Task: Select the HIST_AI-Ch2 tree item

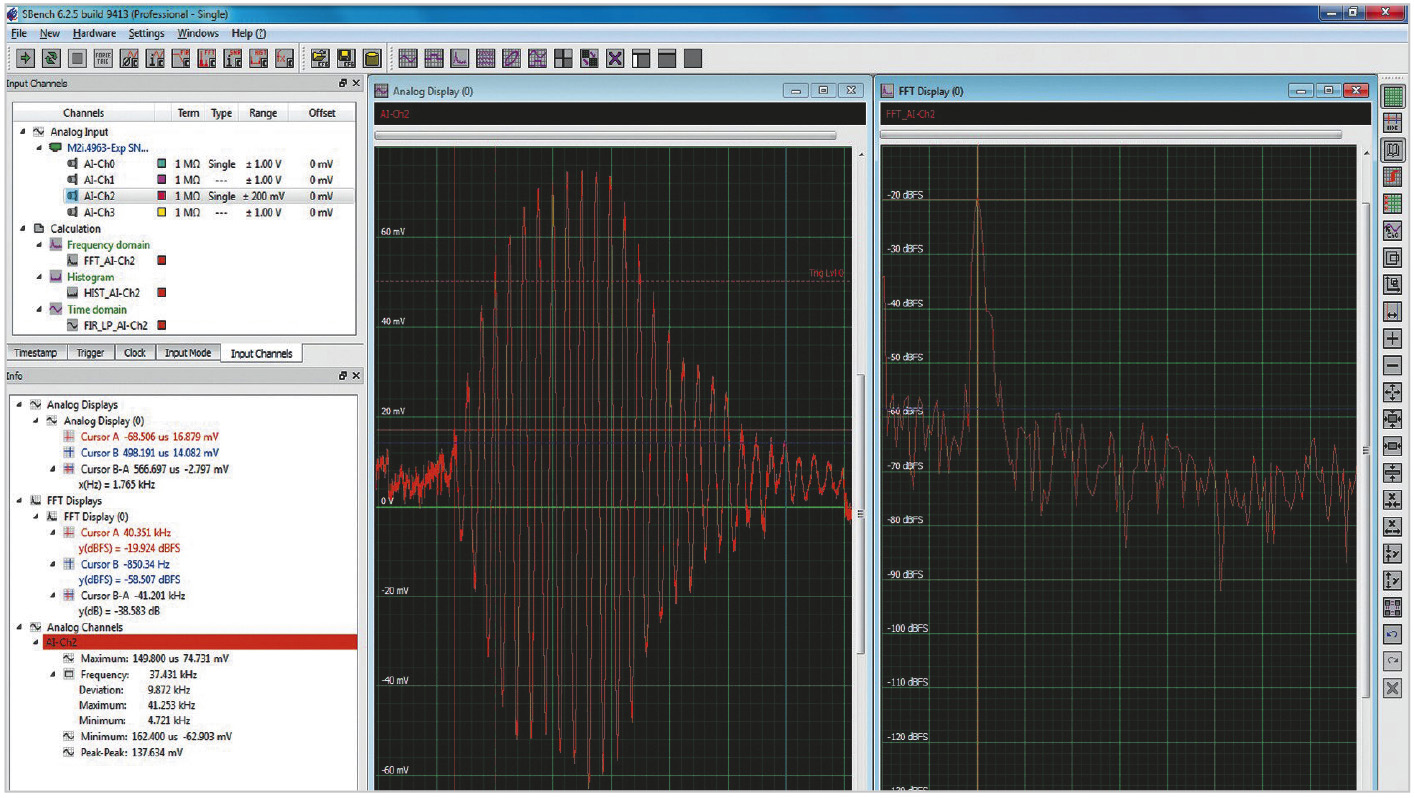Action: coord(111,293)
